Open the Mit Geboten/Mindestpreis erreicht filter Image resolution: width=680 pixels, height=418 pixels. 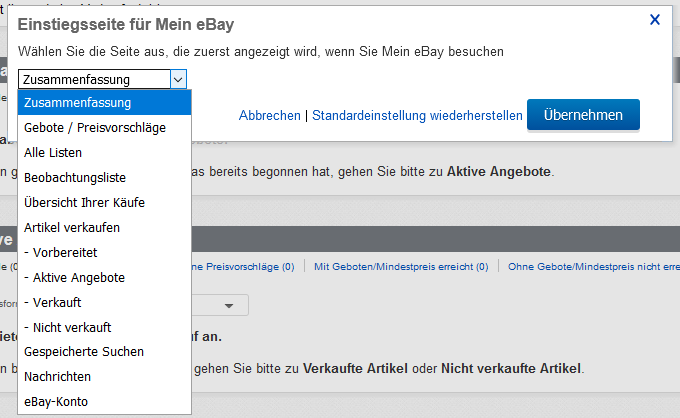[400, 267]
